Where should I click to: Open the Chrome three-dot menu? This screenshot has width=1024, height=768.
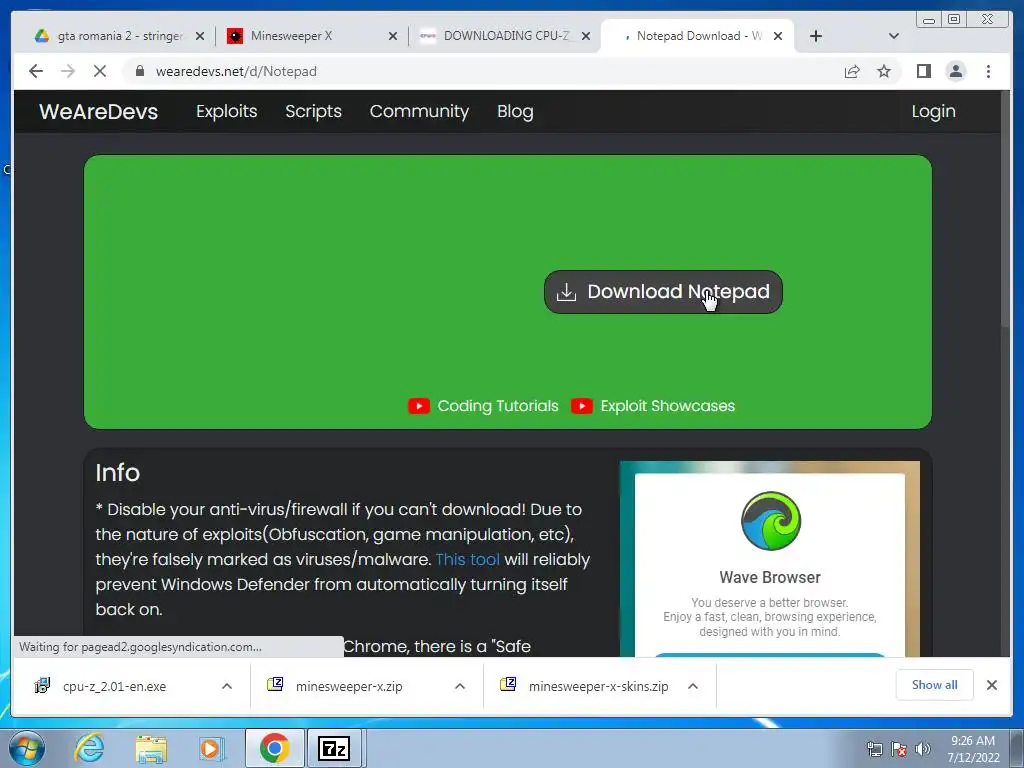click(988, 71)
